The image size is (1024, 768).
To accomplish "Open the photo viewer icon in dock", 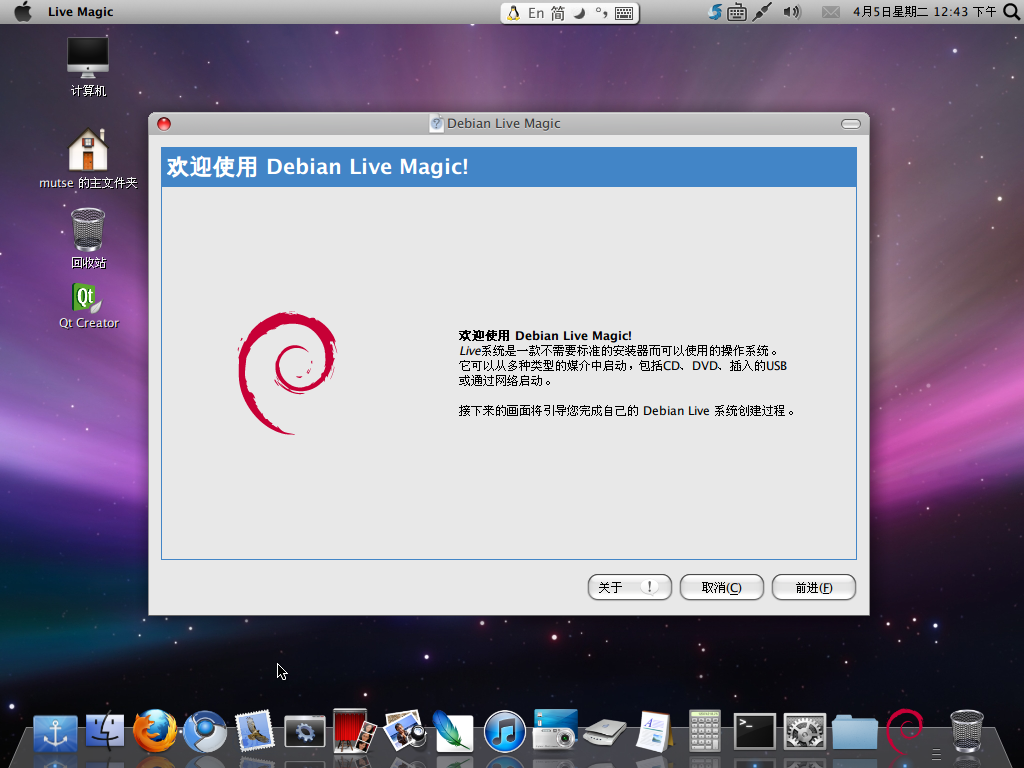I will (404, 731).
